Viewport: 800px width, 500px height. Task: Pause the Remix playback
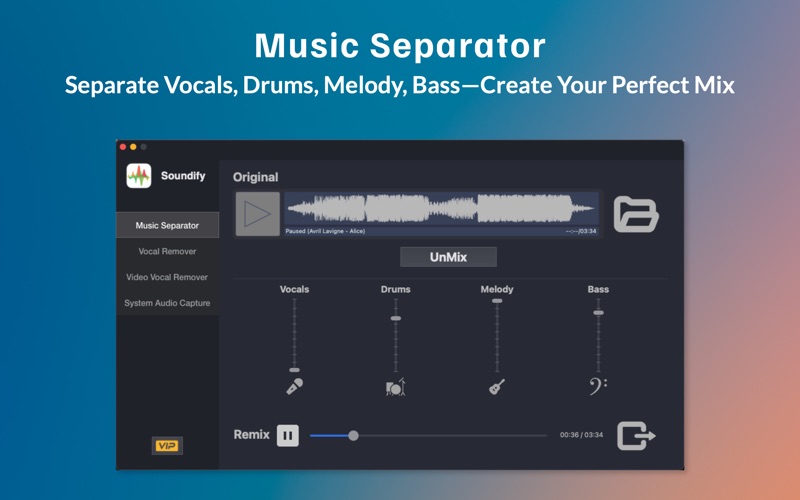pyautogui.click(x=288, y=436)
